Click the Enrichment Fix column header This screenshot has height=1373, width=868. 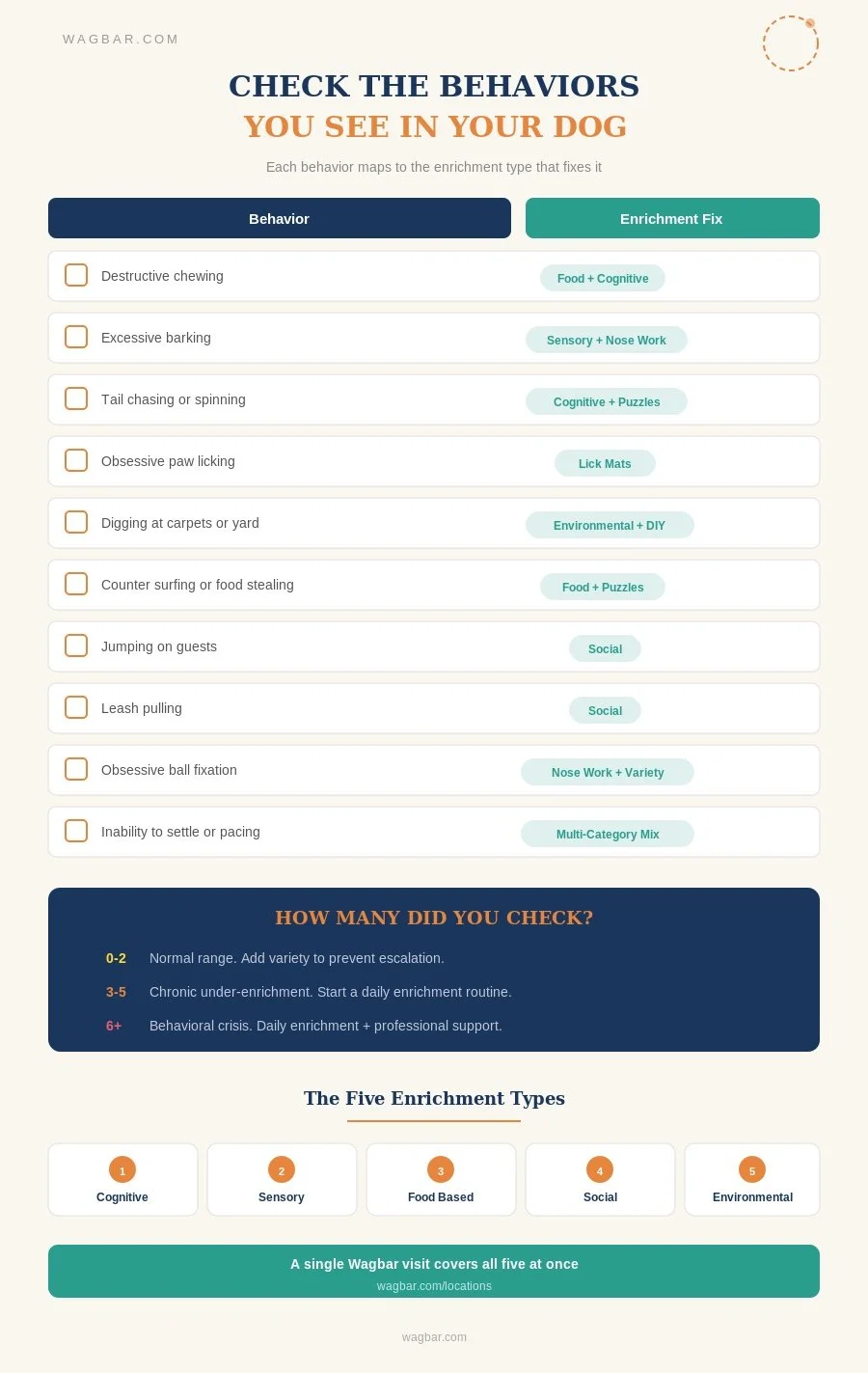[672, 218]
